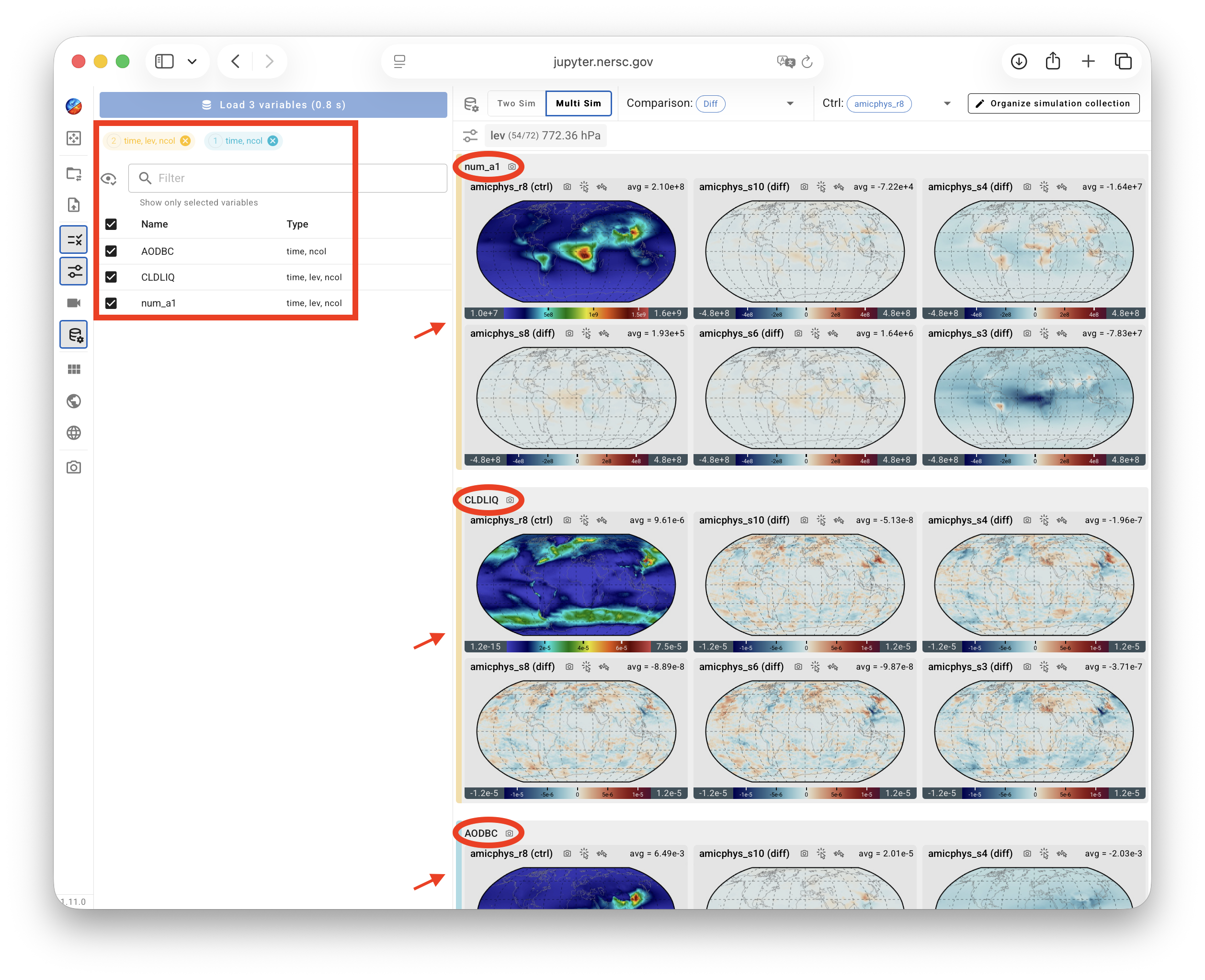This screenshot has width=1205, height=980.
Task: Click the folder browse icon in sidebar
Action: point(74,173)
